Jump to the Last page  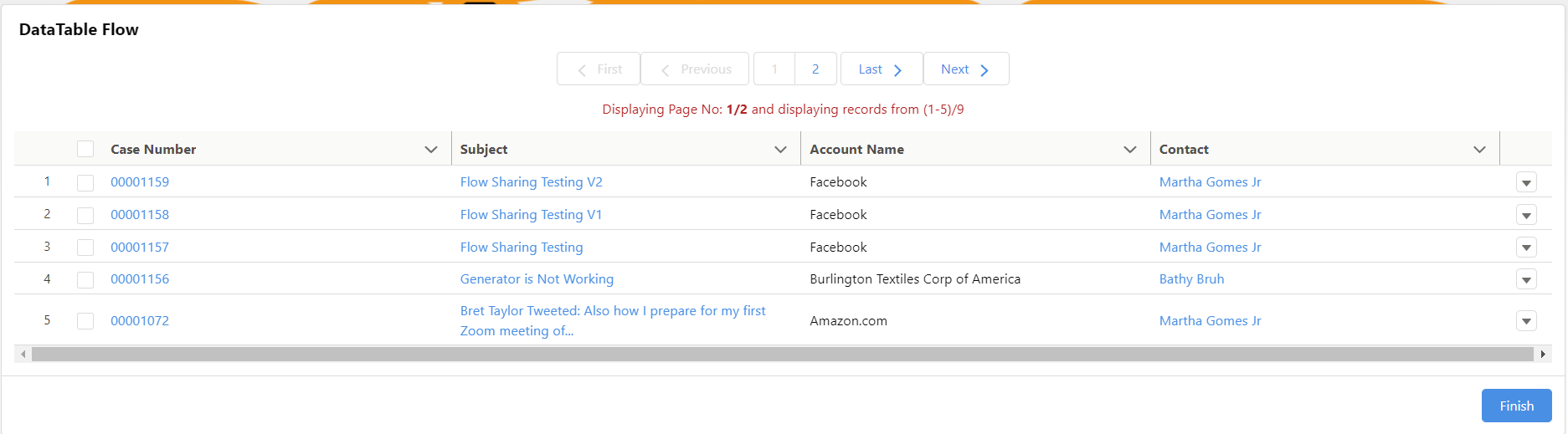[881, 69]
